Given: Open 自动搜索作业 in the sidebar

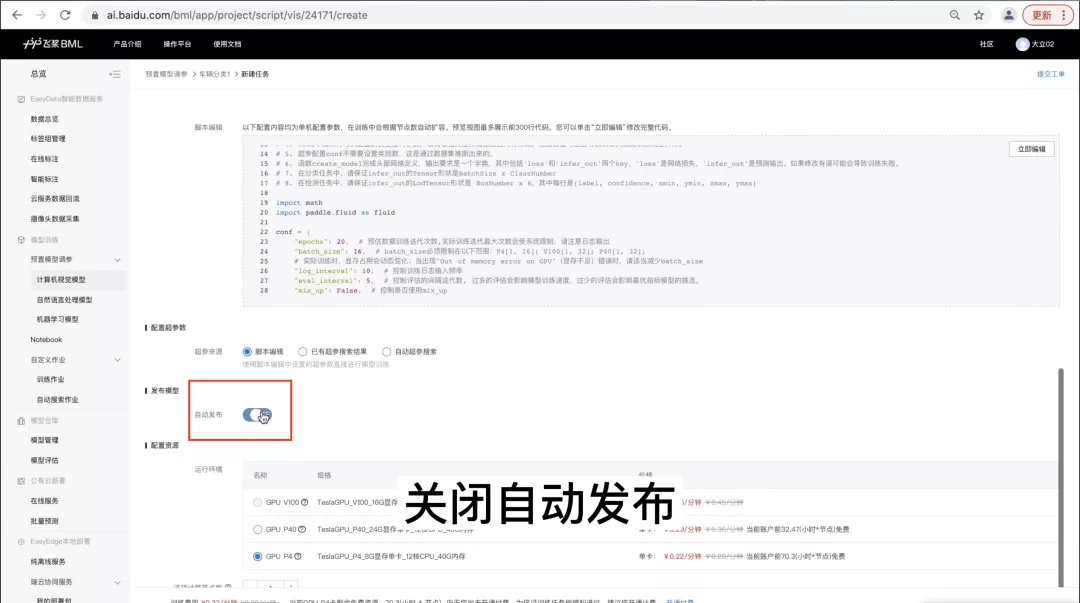Looking at the screenshot, I should tap(58, 400).
